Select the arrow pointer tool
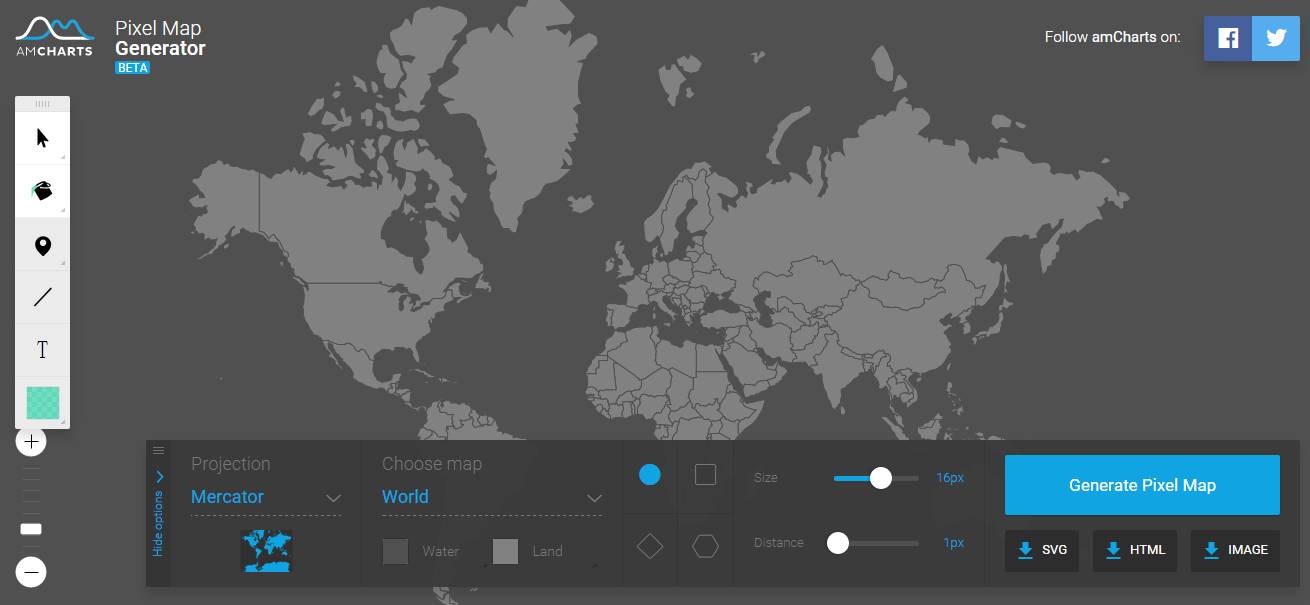 42,138
